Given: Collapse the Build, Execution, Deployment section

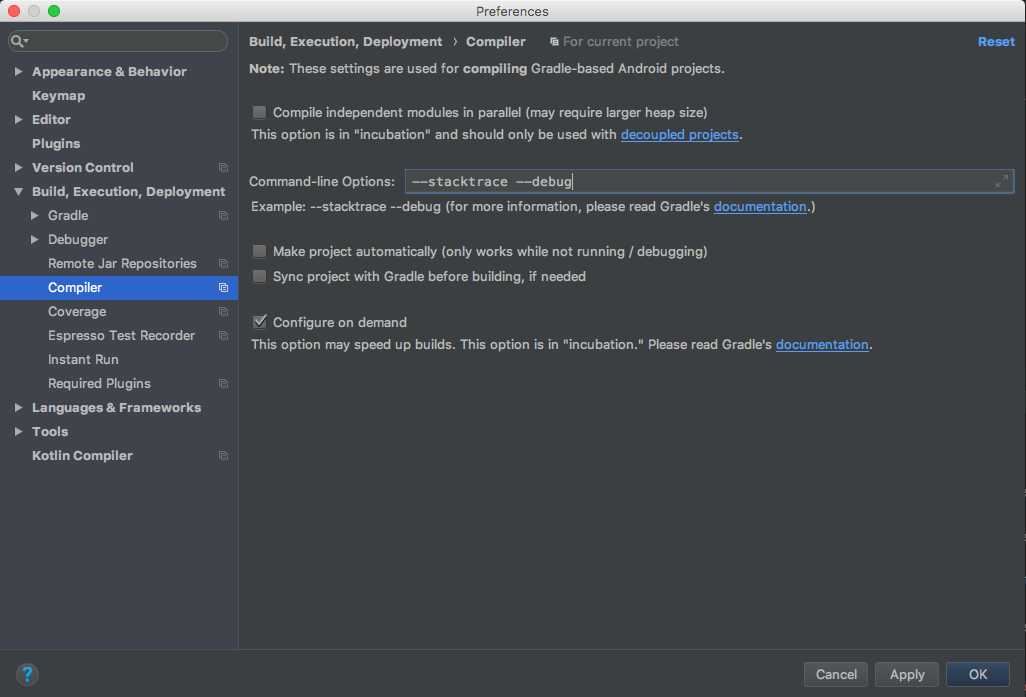Looking at the screenshot, I should pyautogui.click(x=17, y=191).
